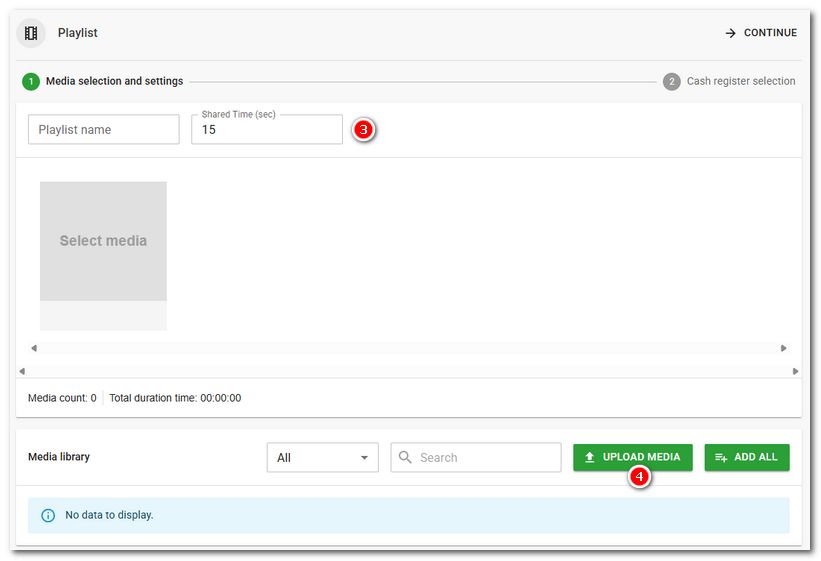Click lower horizontal scrollbar's right arrow

pos(795,371)
